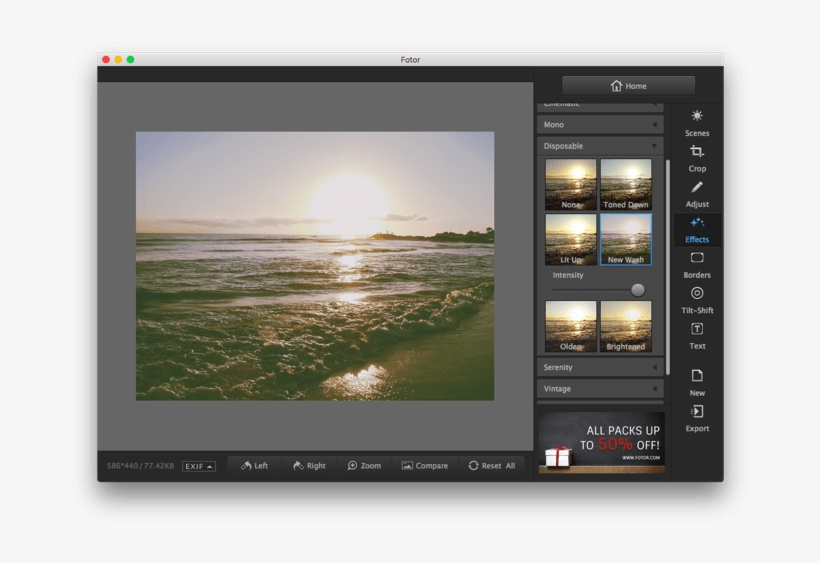820x563 pixels.
Task: Click the Zoom button
Action: point(364,465)
